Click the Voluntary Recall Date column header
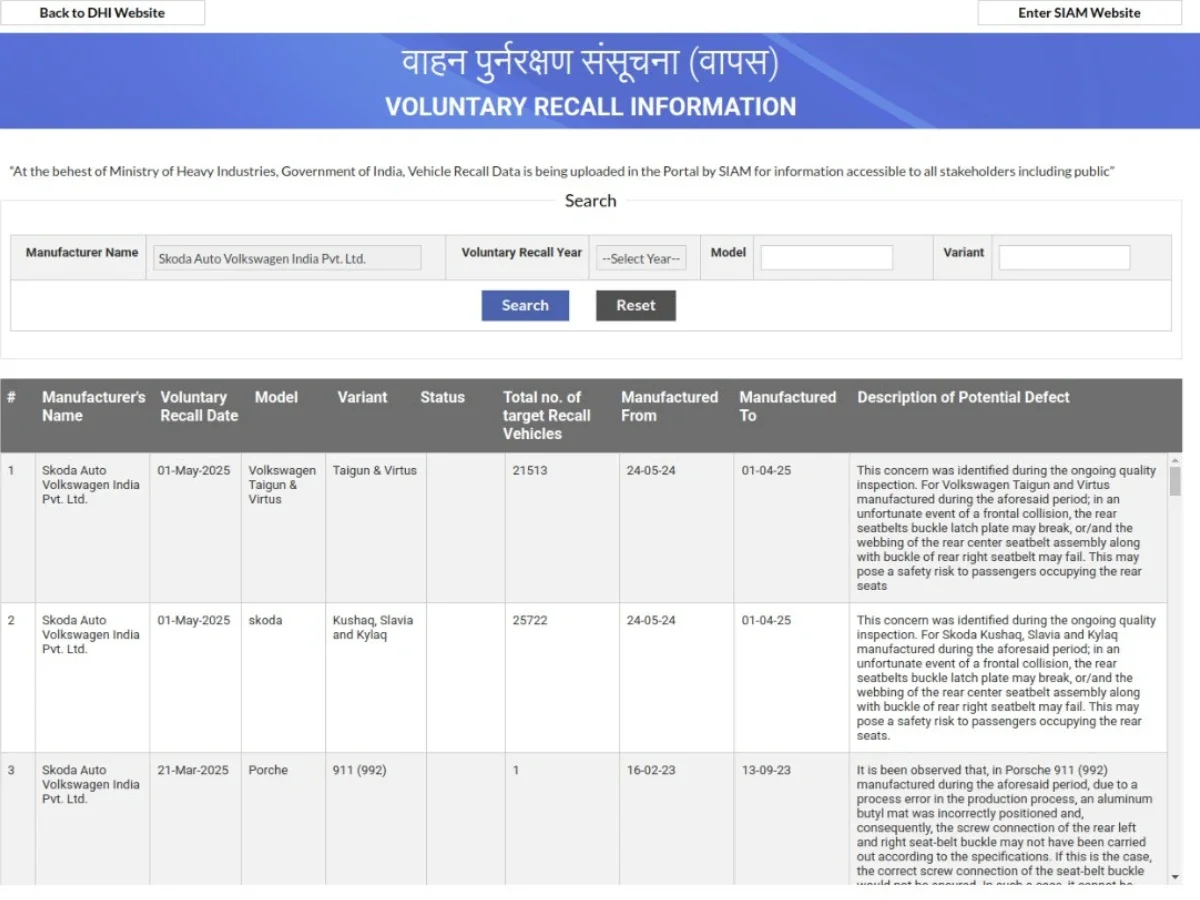Image resolution: width=1200 pixels, height=900 pixels. pos(198,406)
